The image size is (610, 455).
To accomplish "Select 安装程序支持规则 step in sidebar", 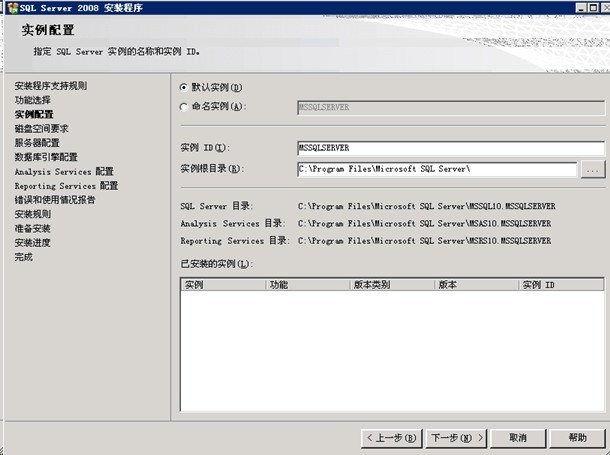I will [51, 86].
